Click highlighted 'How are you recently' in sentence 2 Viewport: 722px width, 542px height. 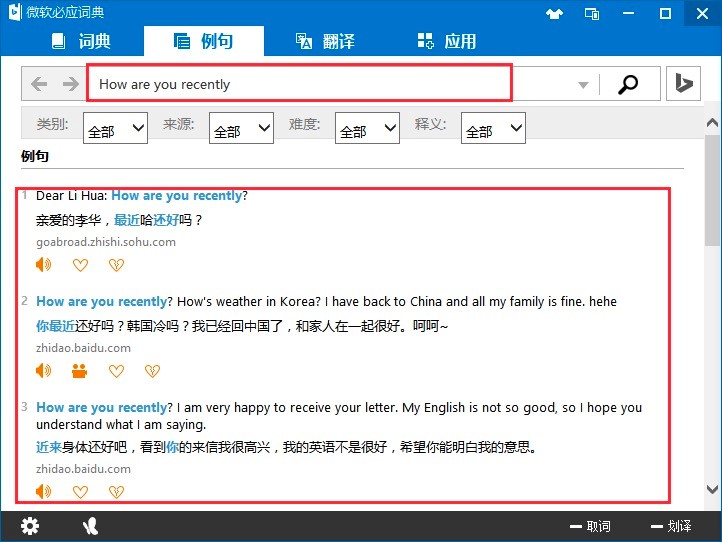coord(102,302)
